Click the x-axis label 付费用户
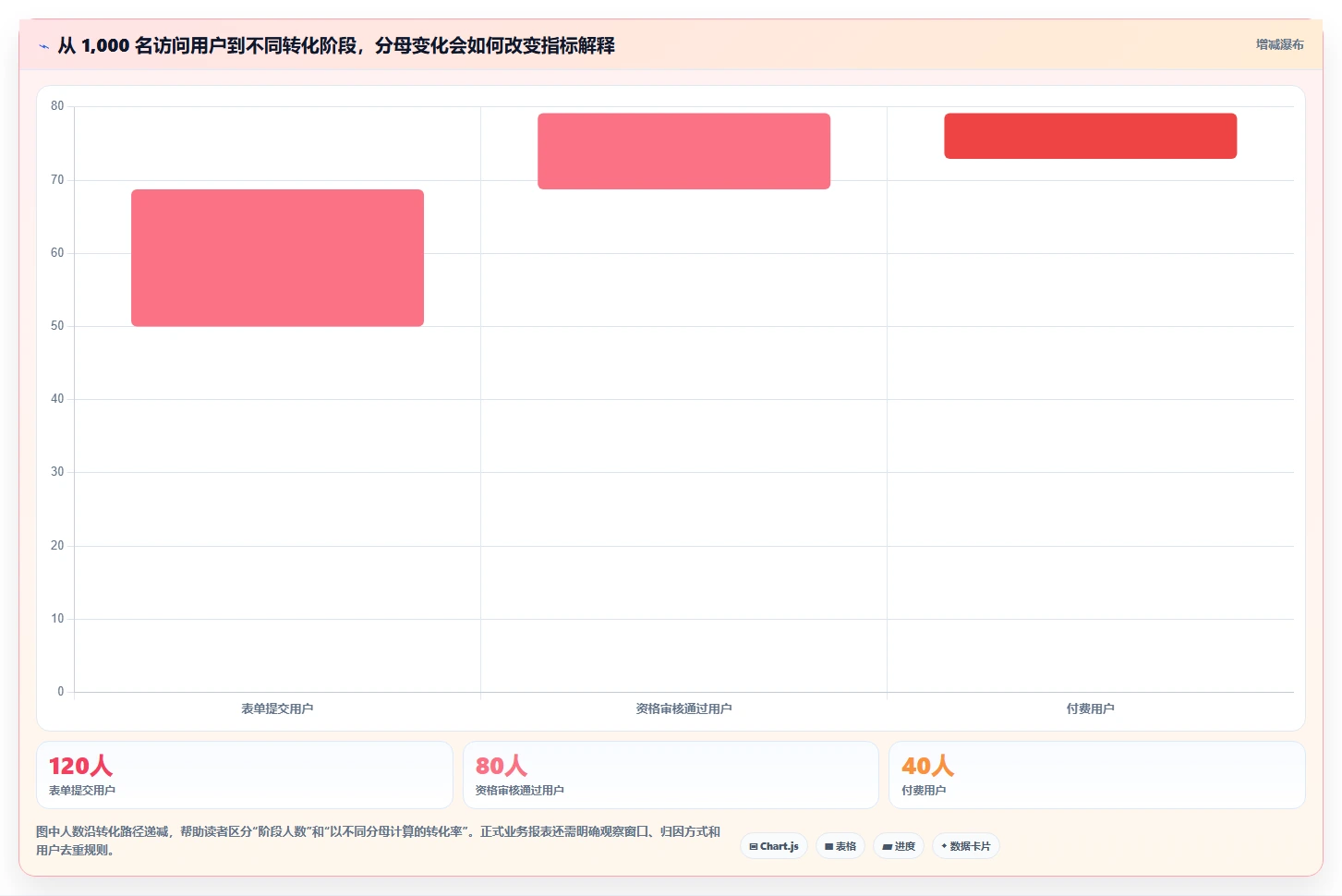 [x=1090, y=708]
